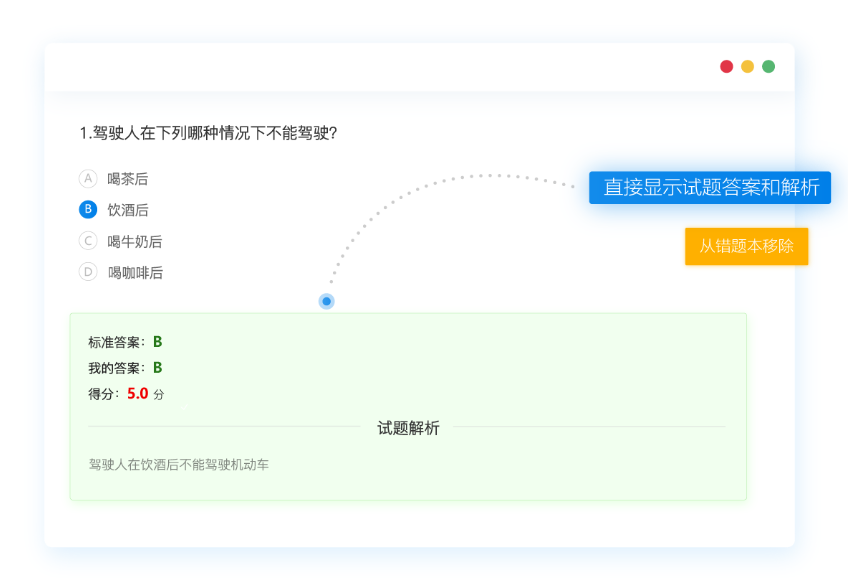The height and width of the screenshot is (578, 848).
Task: Click the green B beside 标准答案
Action: [157, 342]
